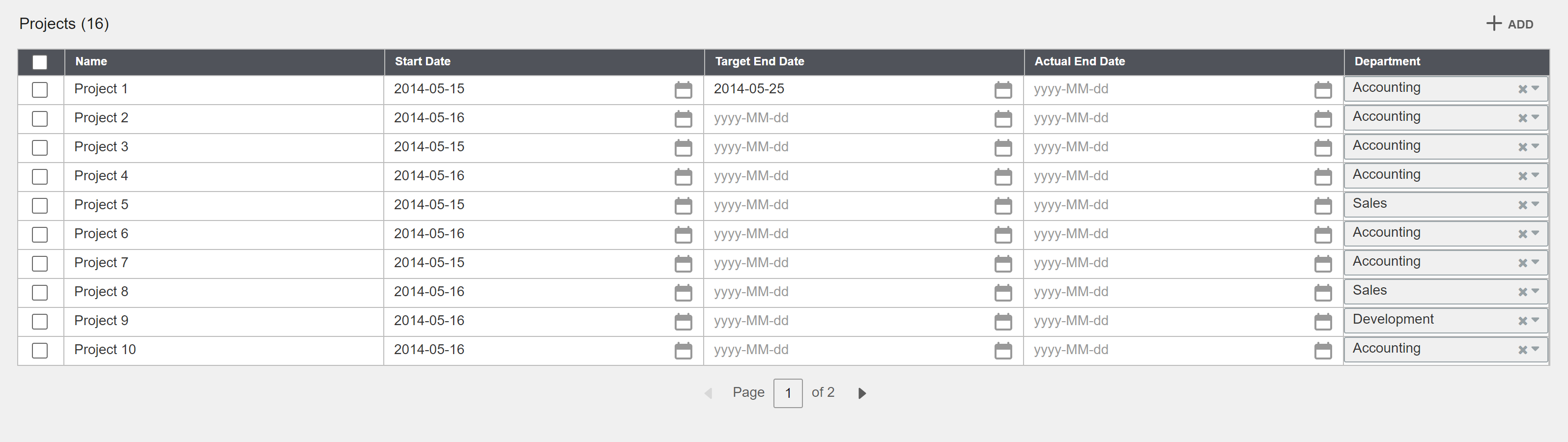Screen dimensions: 1568x442
Task: Open Sales department dropdown for Project 5
Action: (1535, 204)
